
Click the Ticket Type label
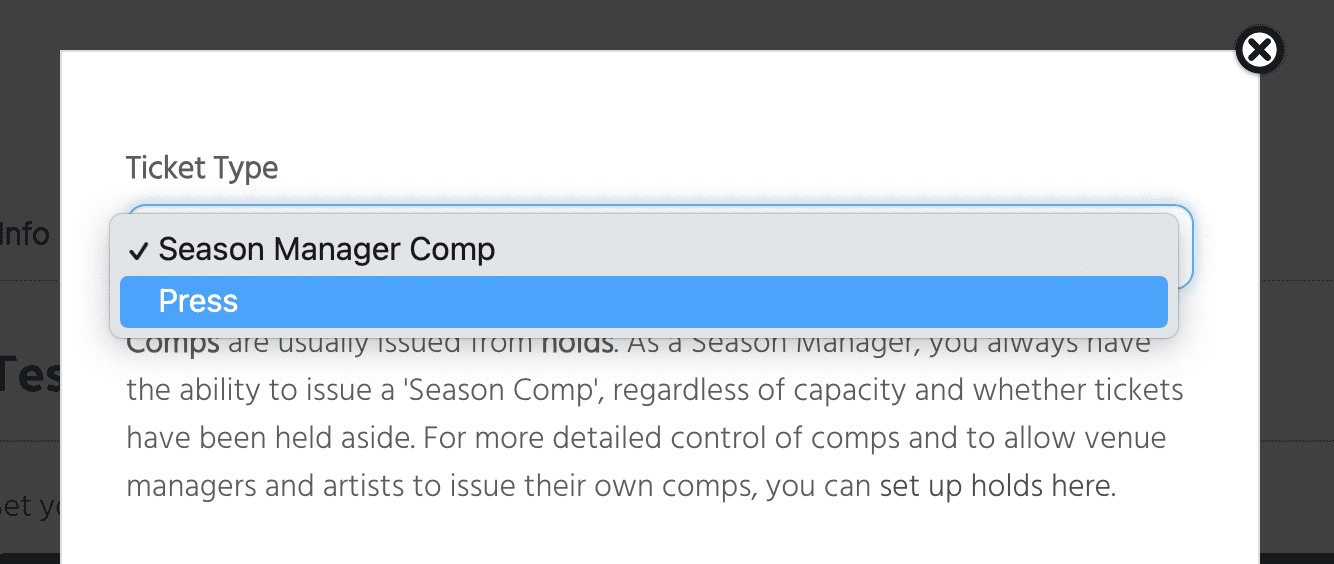(x=202, y=168)
